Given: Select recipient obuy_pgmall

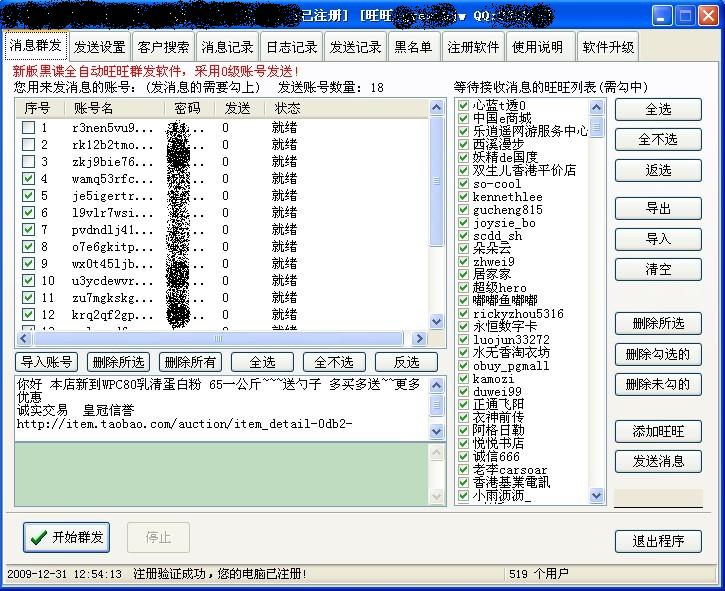Looking at the screenshot, I should 511,366.
